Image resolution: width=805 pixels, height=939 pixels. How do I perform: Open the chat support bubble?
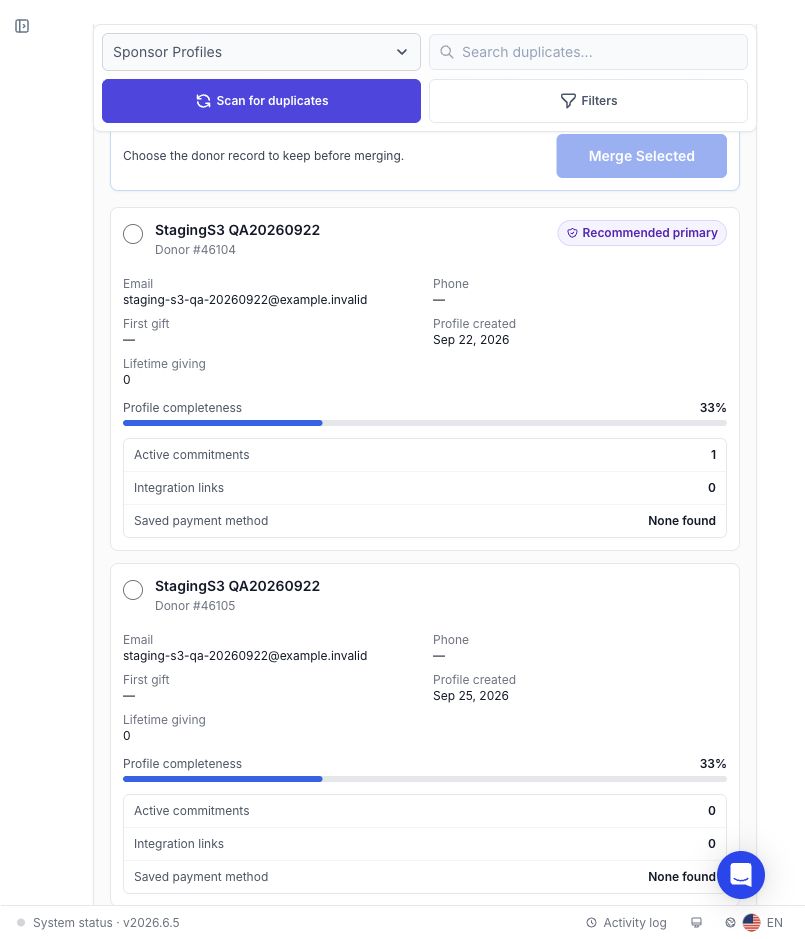coord(741,875)
